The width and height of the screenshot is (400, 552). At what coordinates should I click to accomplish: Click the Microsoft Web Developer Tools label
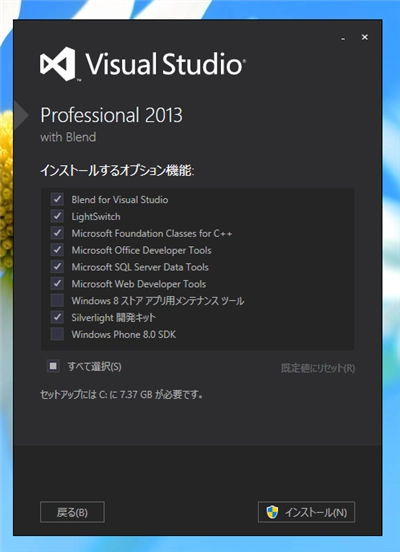point(139,284)
